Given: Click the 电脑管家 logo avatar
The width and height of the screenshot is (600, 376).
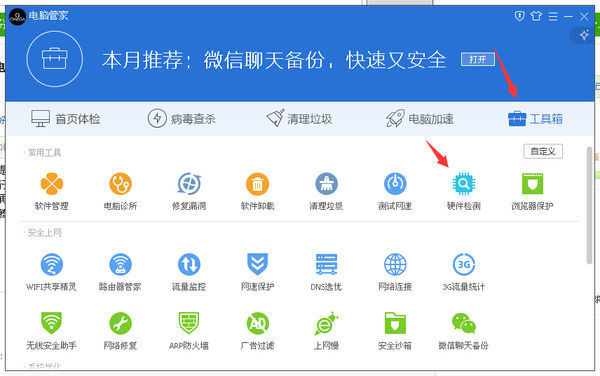Looking at the screenshot, I should 17,16.
